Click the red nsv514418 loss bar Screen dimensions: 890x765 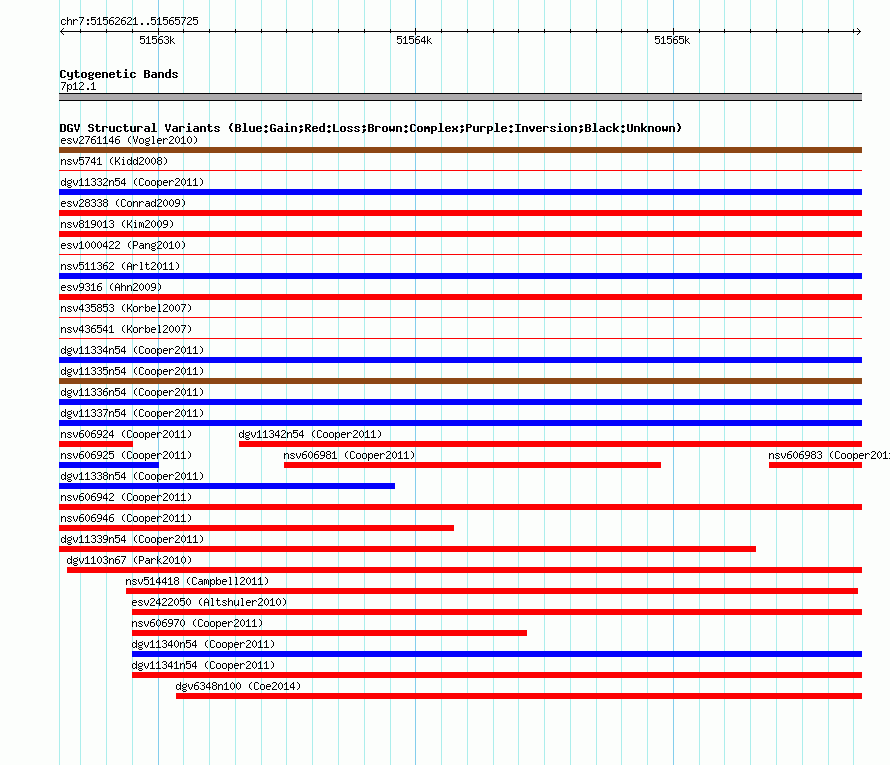tap(492, 591)
